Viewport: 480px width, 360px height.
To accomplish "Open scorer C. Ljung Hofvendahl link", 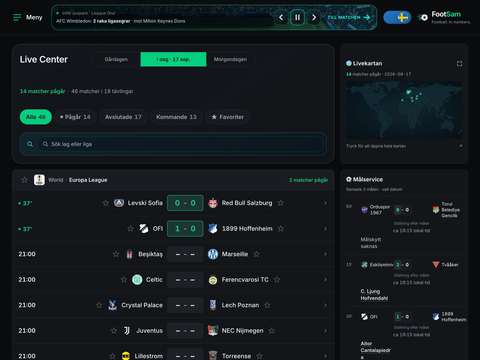I will coord(374,295).
